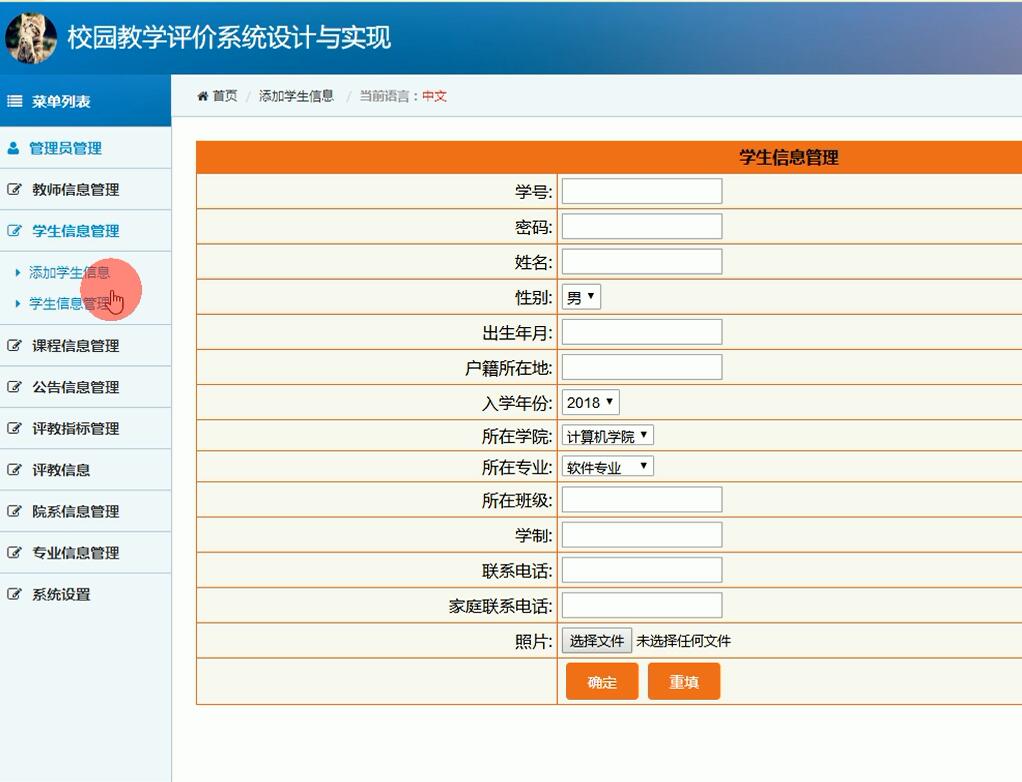Click the hamburger icon beside 菜单列表
The height and width of the screenshot is (782, 1022).
pos(15,101)
